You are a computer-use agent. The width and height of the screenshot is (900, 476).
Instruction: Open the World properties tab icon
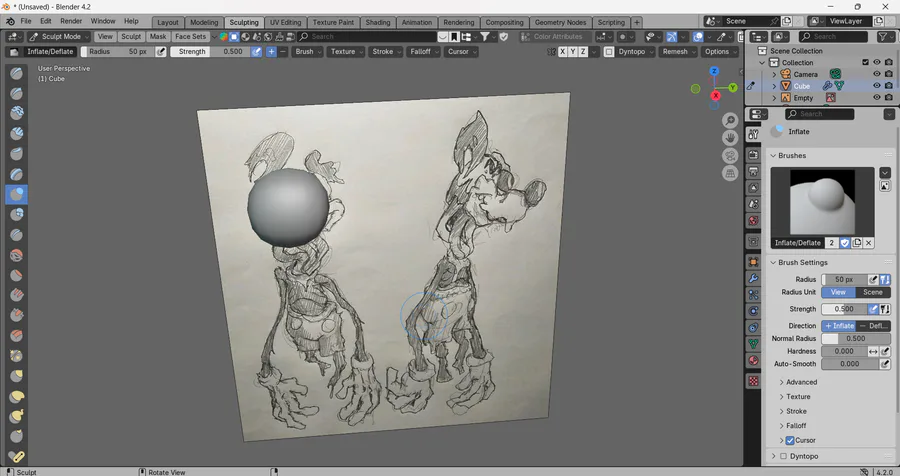pyautogui.click(x=754, y=220)
